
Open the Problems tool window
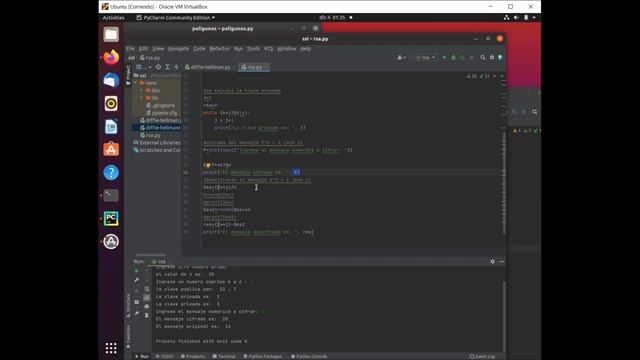point(193,356)
